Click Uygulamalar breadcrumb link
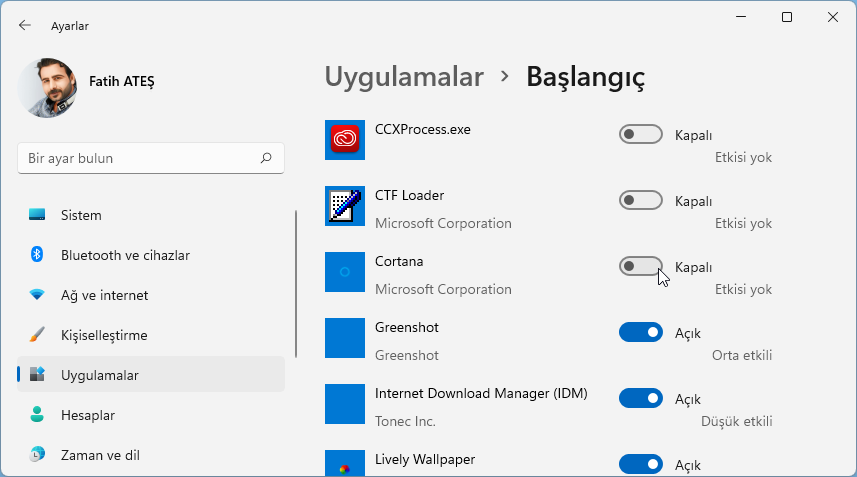This screenshot has height=477, width=857. [404, 77]
